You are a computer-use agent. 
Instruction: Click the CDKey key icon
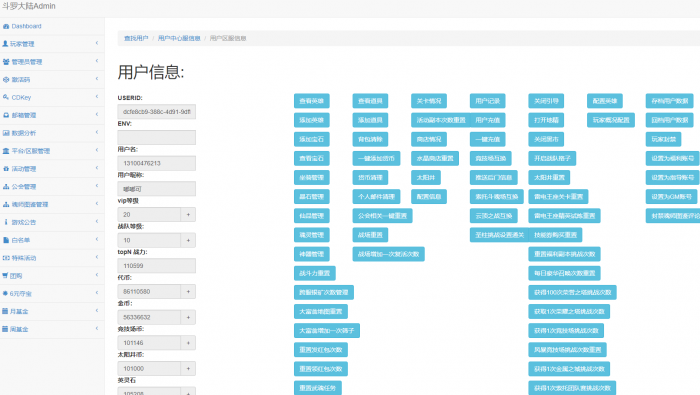[6, 97]
